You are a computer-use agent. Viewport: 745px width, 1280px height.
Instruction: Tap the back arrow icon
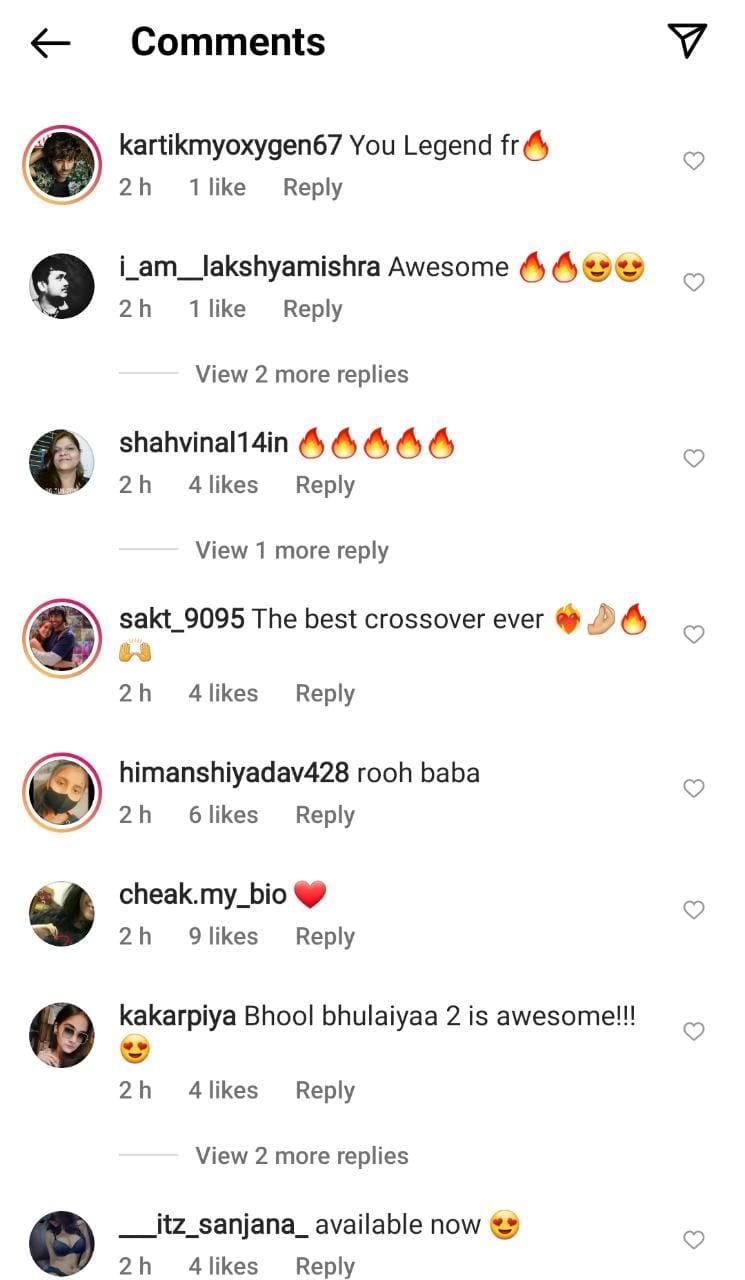tap(51, 42)
